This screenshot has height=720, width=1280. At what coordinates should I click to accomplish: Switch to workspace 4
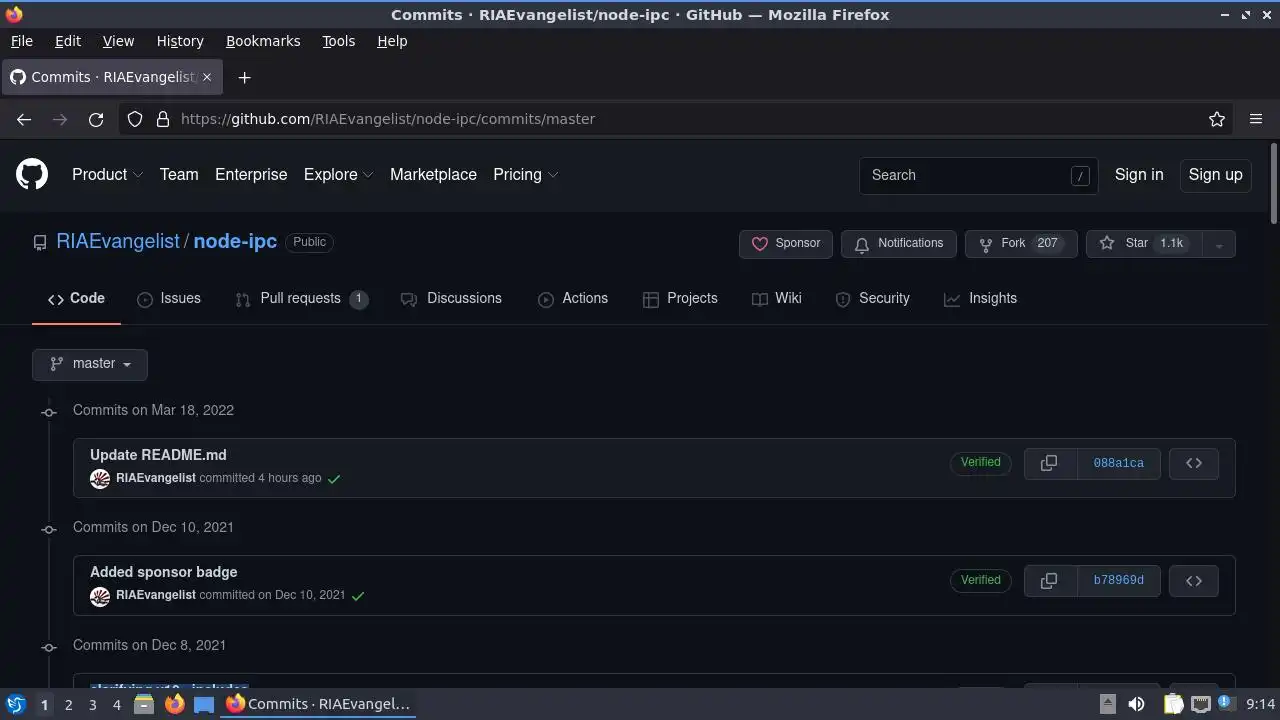116,704
